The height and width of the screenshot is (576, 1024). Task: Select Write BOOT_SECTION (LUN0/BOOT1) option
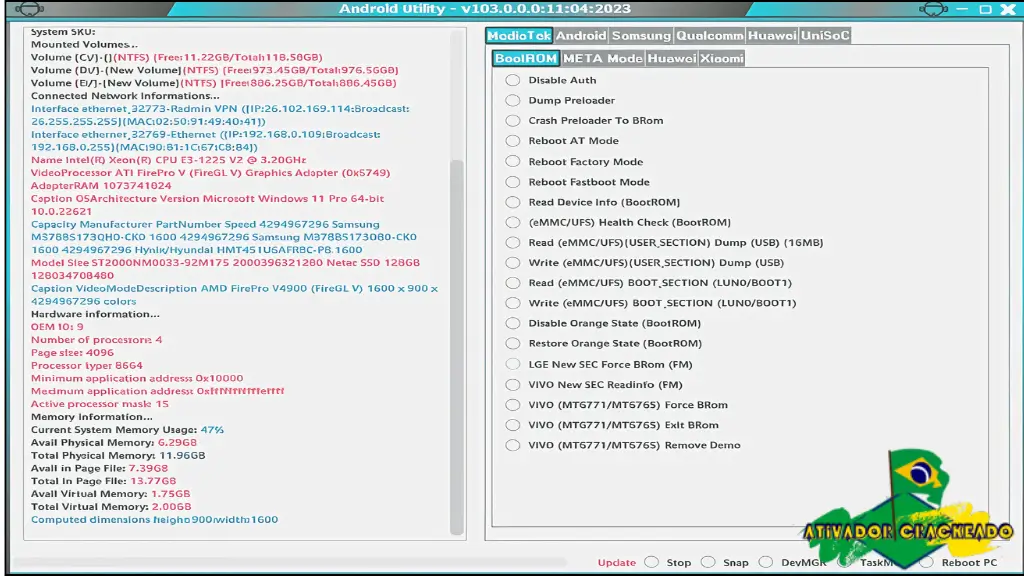(513, 303)
